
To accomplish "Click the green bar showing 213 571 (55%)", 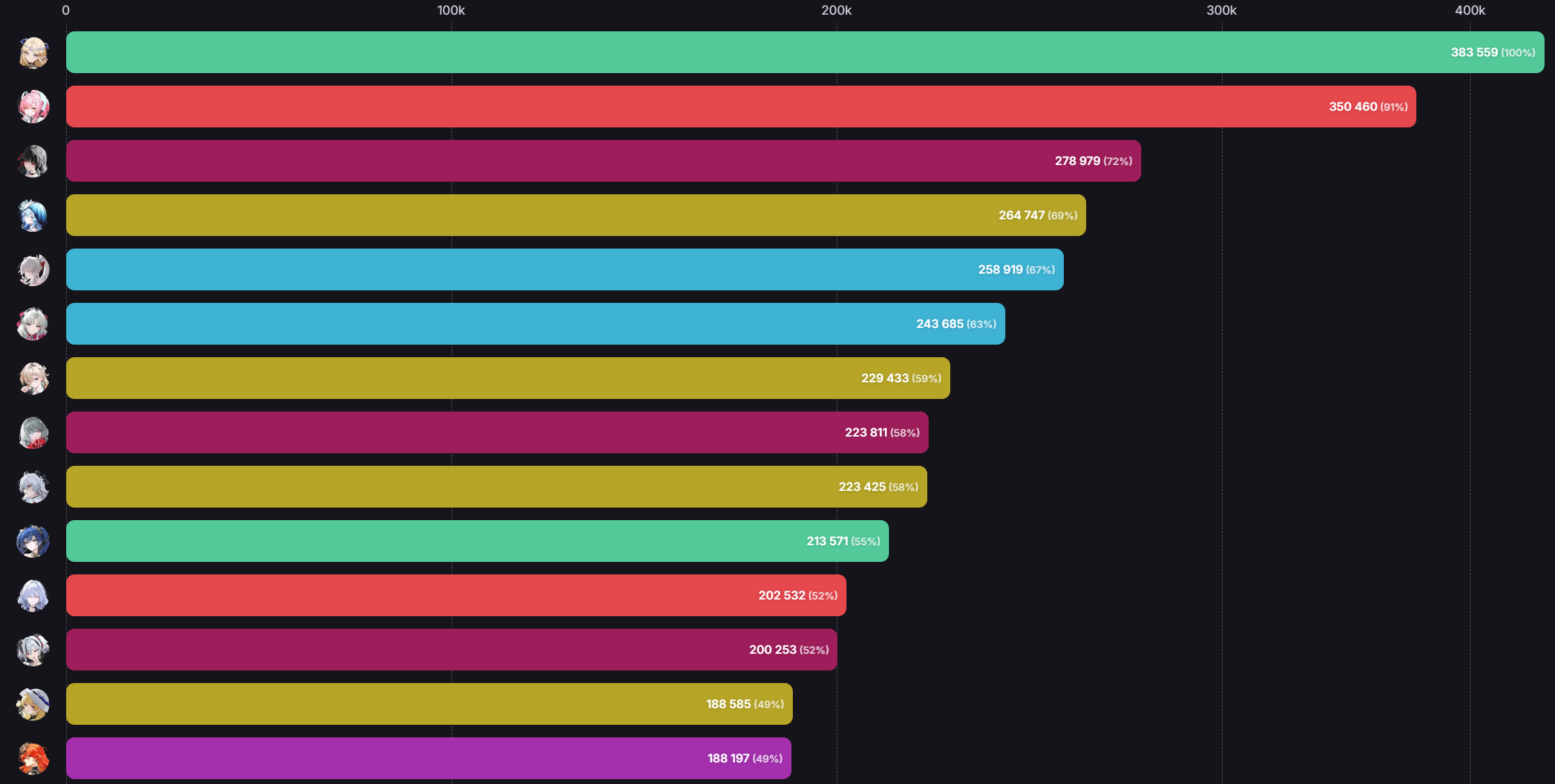I will 477,541.
